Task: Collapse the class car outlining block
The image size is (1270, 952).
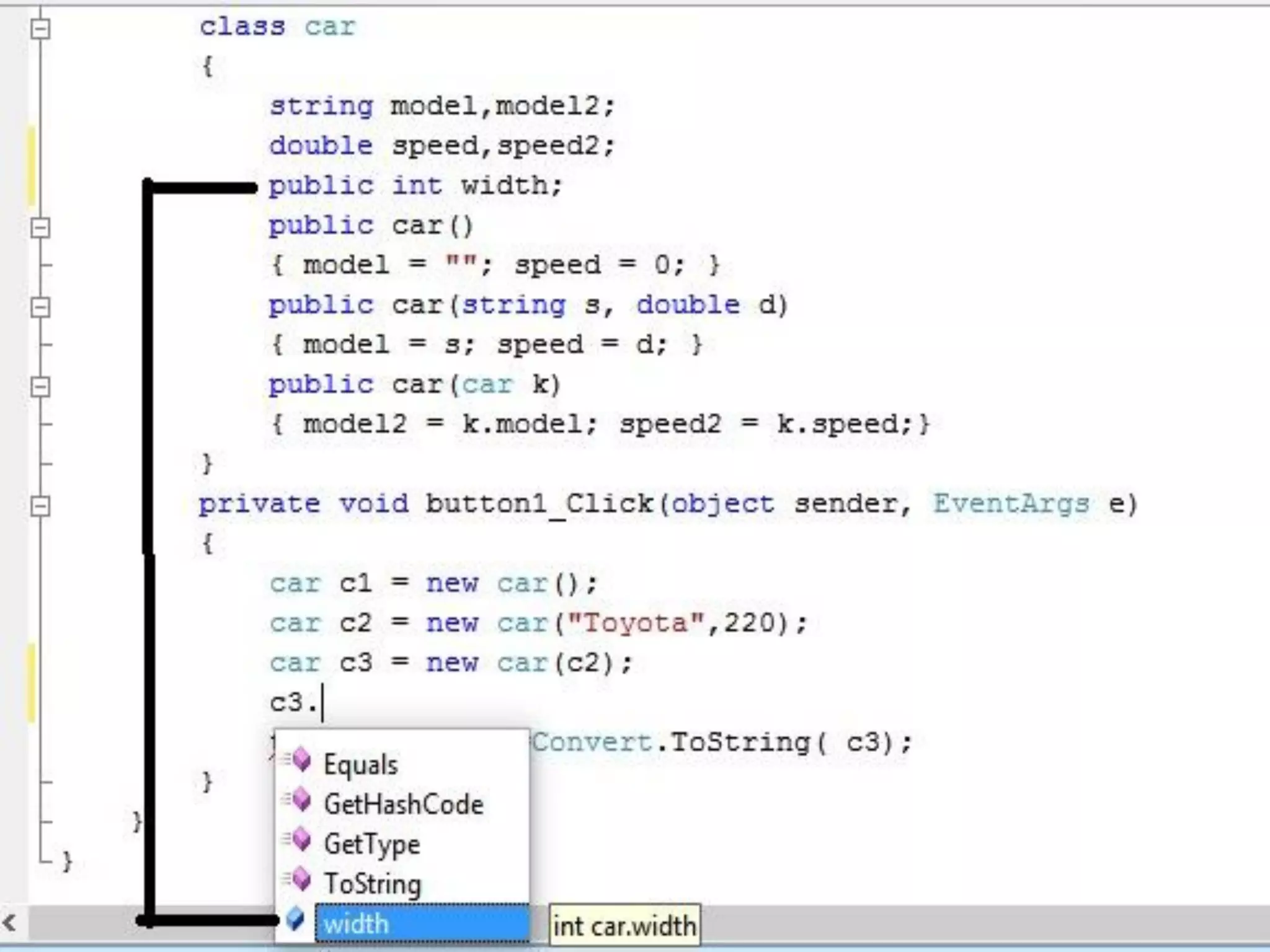Action: click(40, 29)
